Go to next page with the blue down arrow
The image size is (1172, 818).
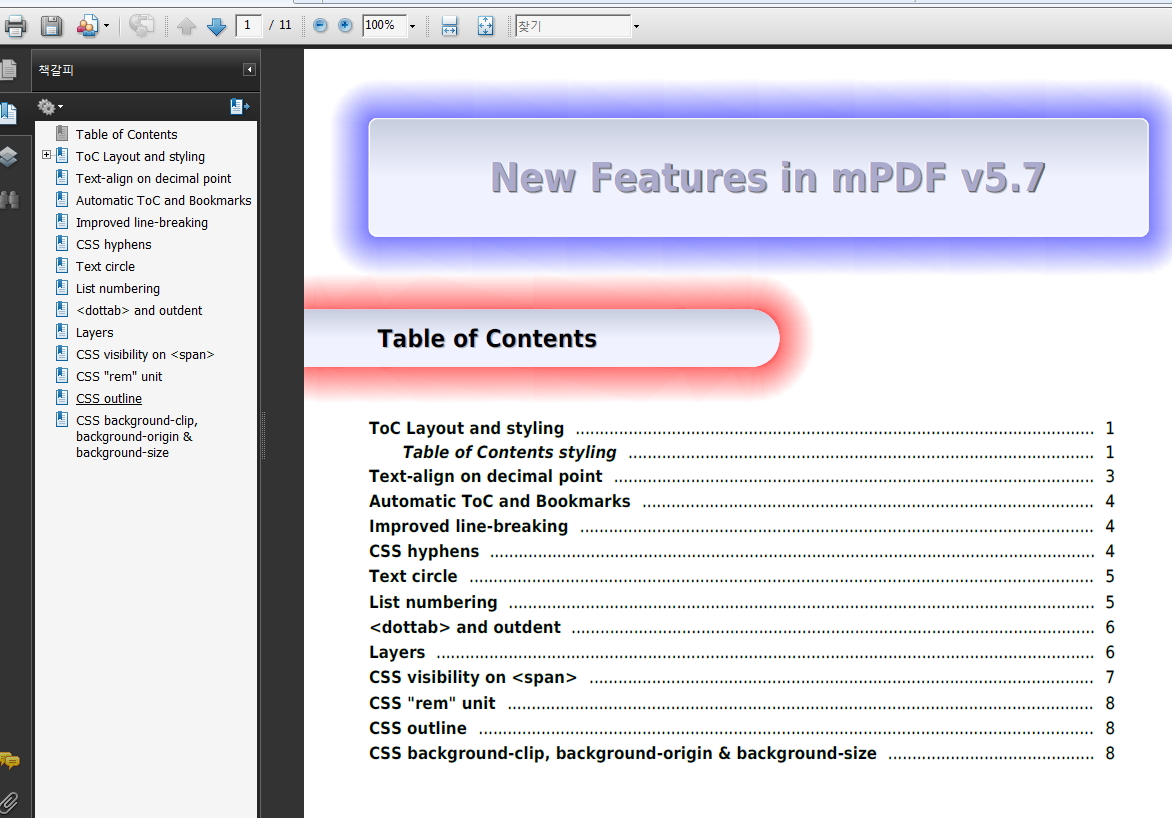point(216,27)
